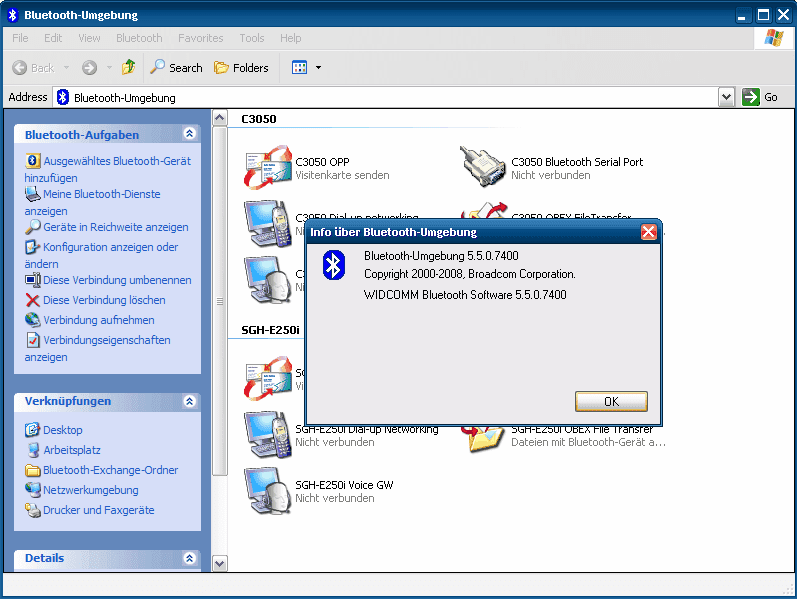The width and height of the screenshot is (797, 599).
Task: Click OK in the info dialog
Action: tap(611, 401)
